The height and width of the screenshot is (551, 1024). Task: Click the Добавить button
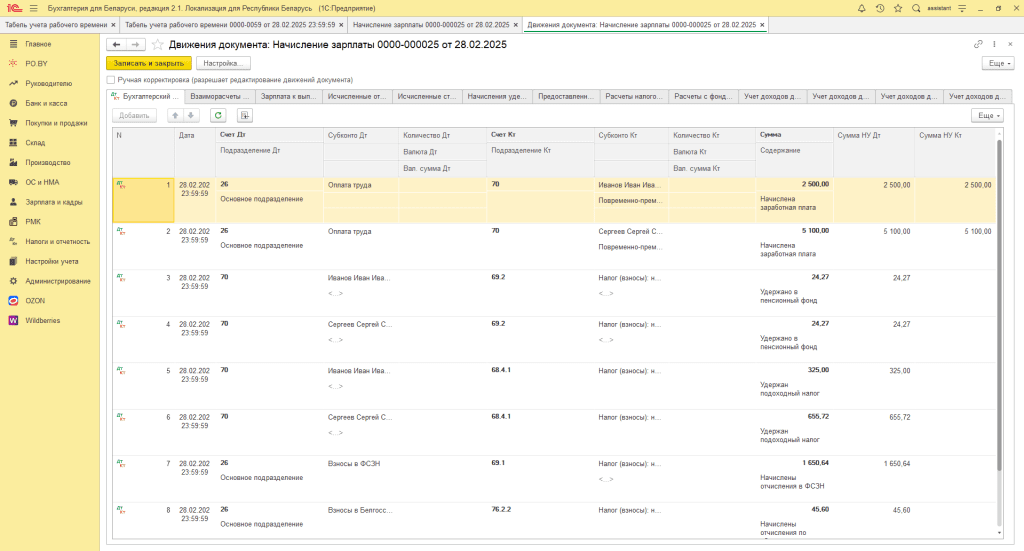click(134, 116)
